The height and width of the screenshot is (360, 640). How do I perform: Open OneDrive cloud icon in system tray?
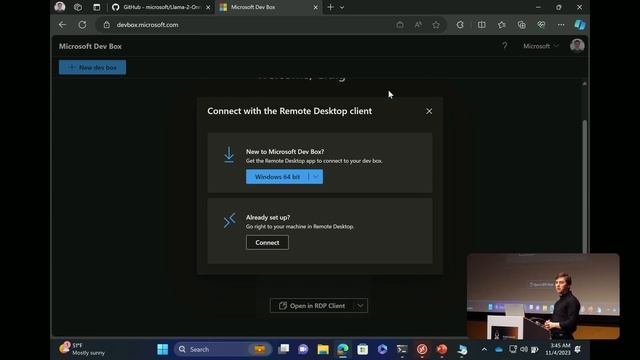(x=499, y=349)
